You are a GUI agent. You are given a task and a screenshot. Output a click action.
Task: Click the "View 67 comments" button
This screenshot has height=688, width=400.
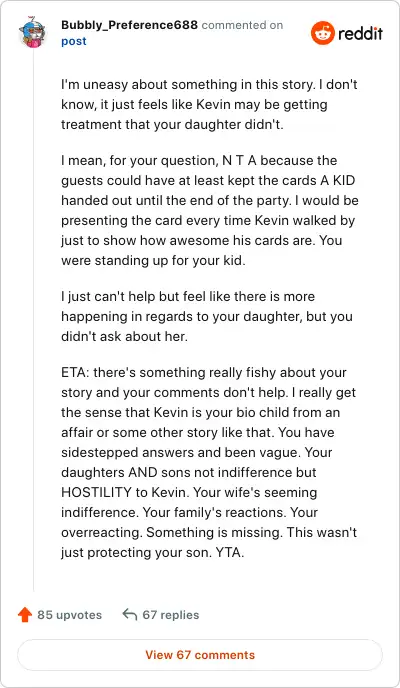tap(200, 655)
